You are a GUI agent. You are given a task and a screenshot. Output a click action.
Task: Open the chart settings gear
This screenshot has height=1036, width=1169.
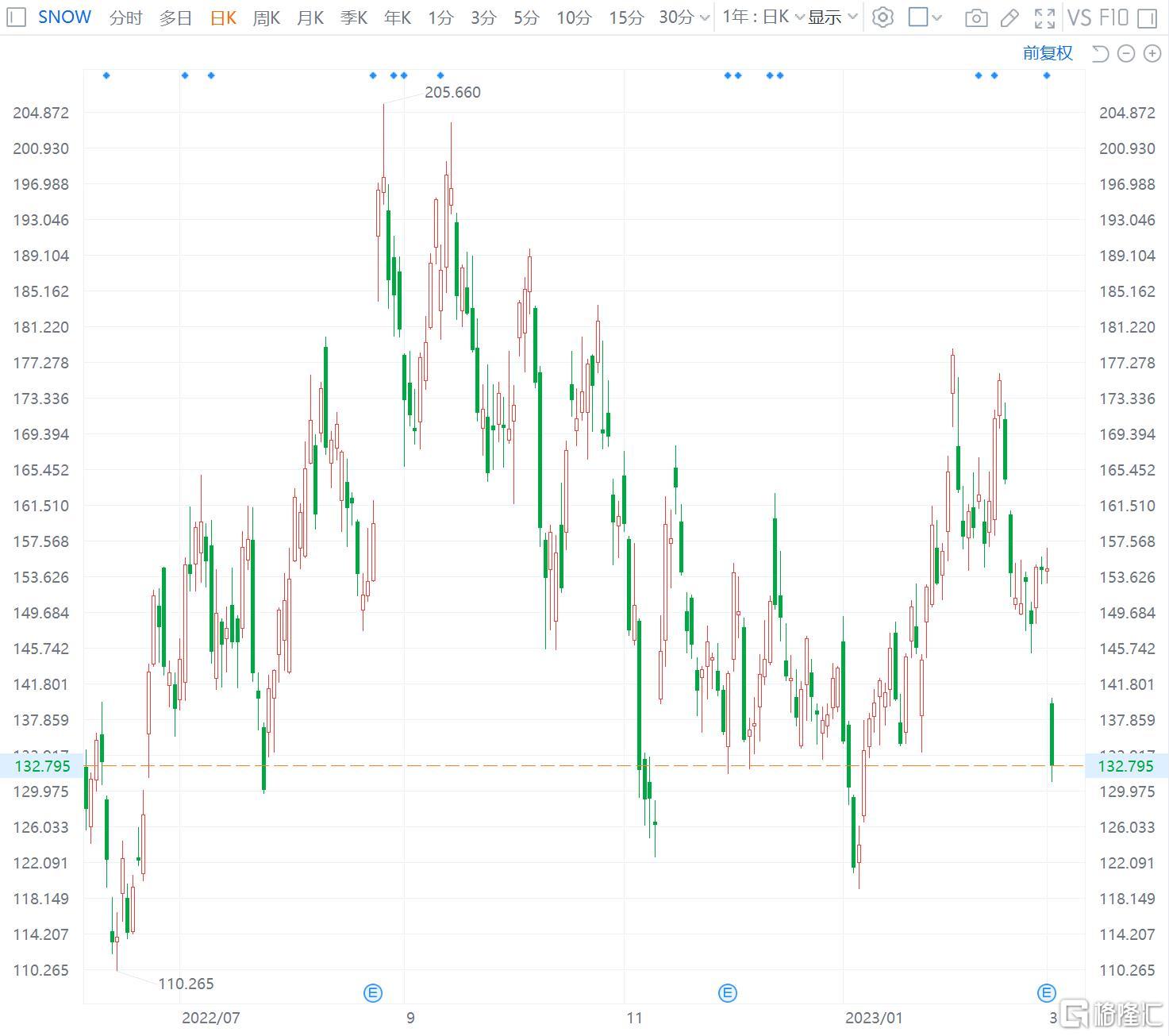tap(883, 17)
